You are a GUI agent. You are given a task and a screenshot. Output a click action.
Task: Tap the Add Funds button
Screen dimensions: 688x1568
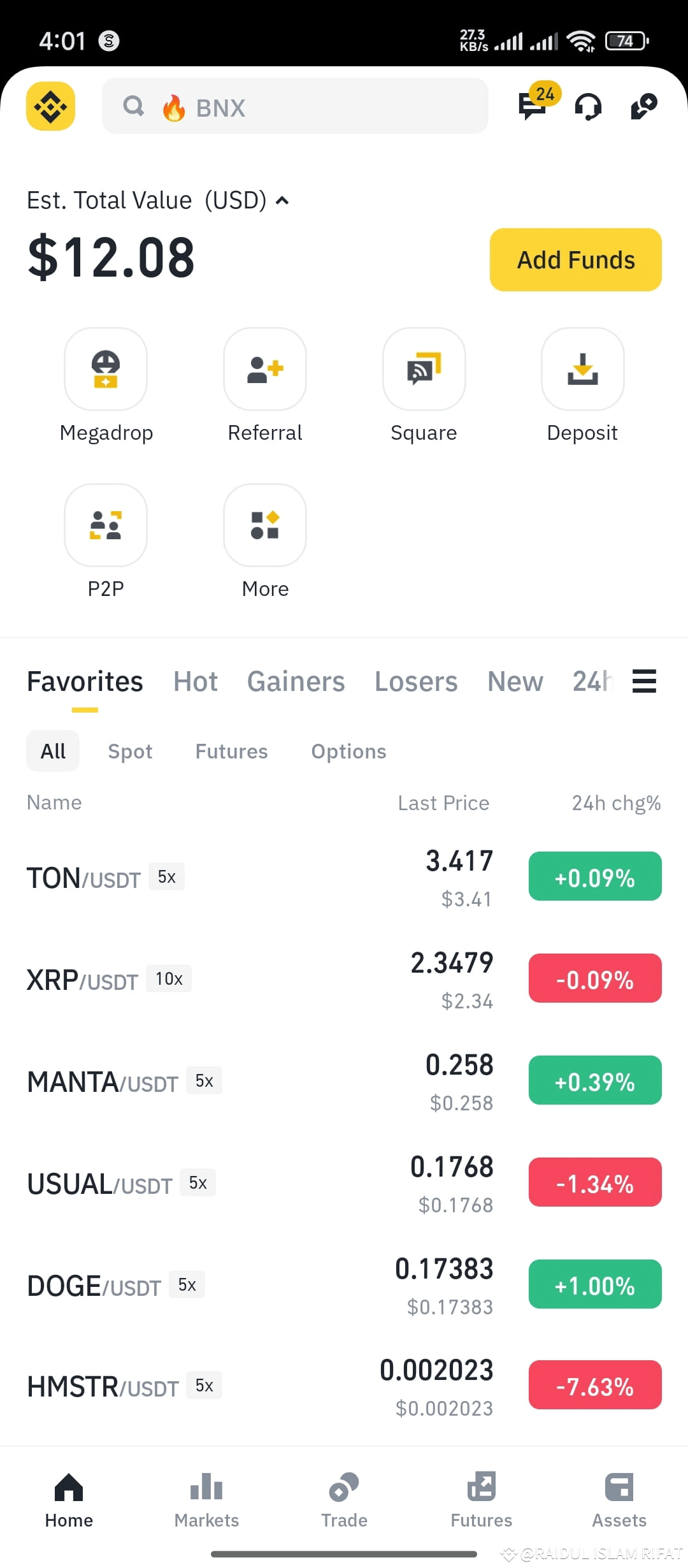[575, 259]
